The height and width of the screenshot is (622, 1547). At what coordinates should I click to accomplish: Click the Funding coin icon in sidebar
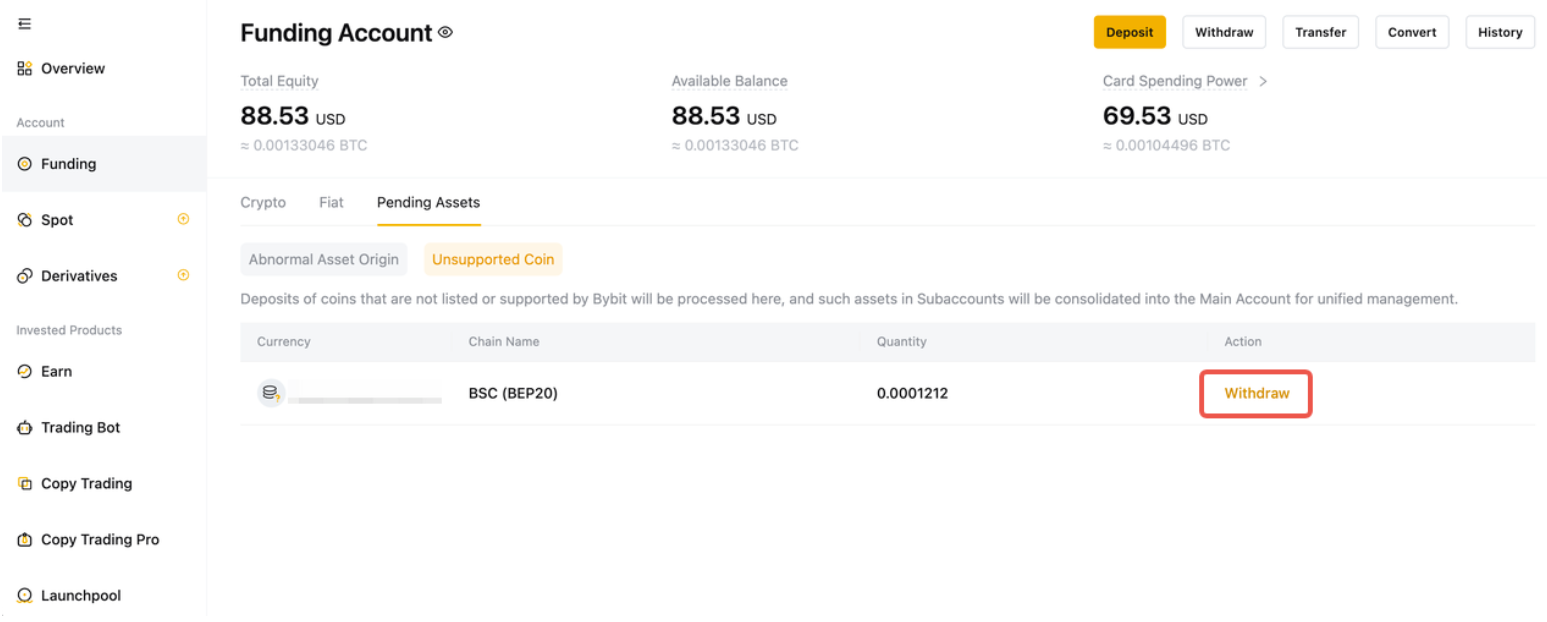pos(25,164)
